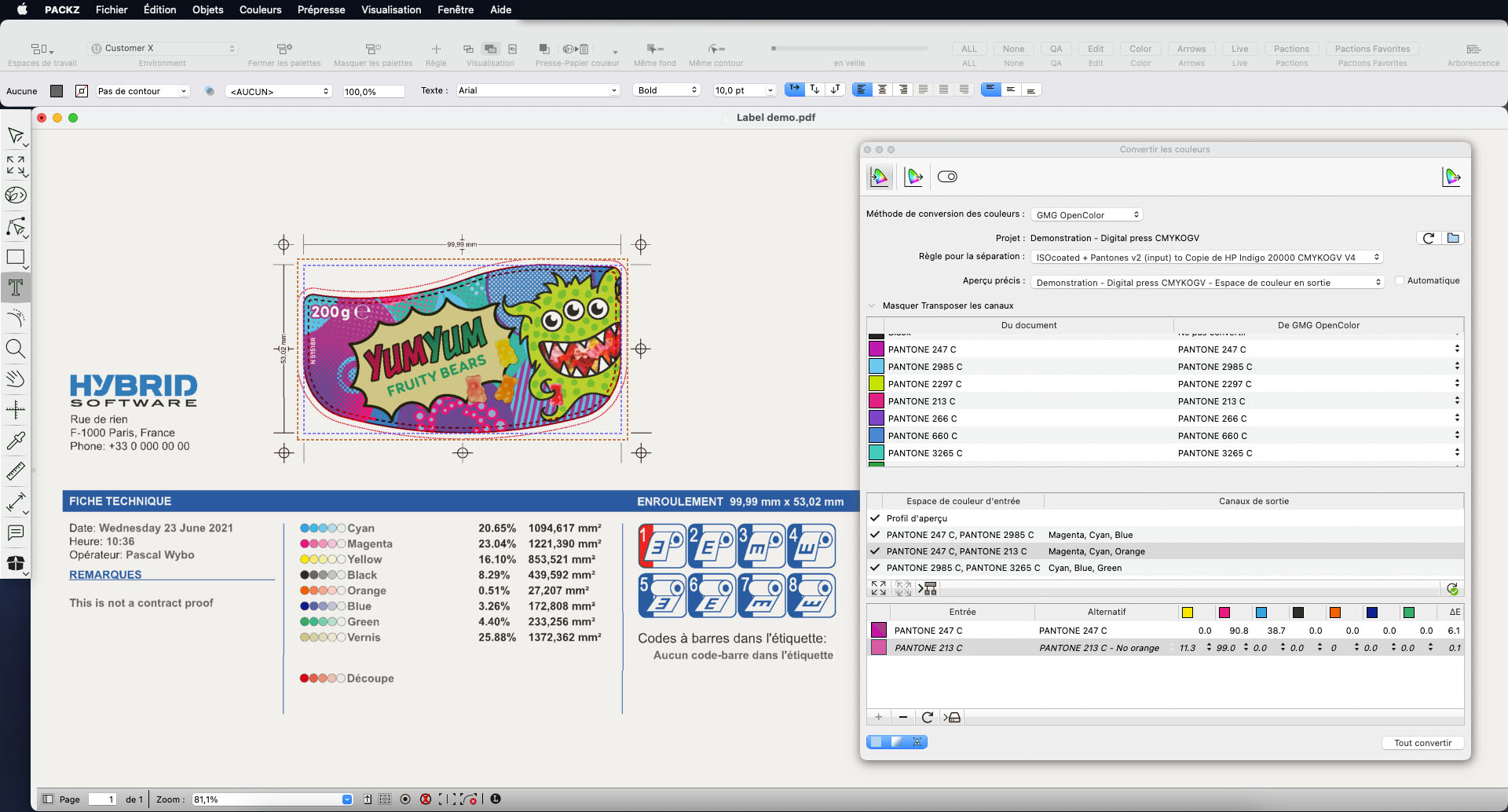Viewport: 1508px width, 812px height.
Task: Click the PANTONE 2297 C color swatch
Action: pyautogui.click(x=877, y=384)
